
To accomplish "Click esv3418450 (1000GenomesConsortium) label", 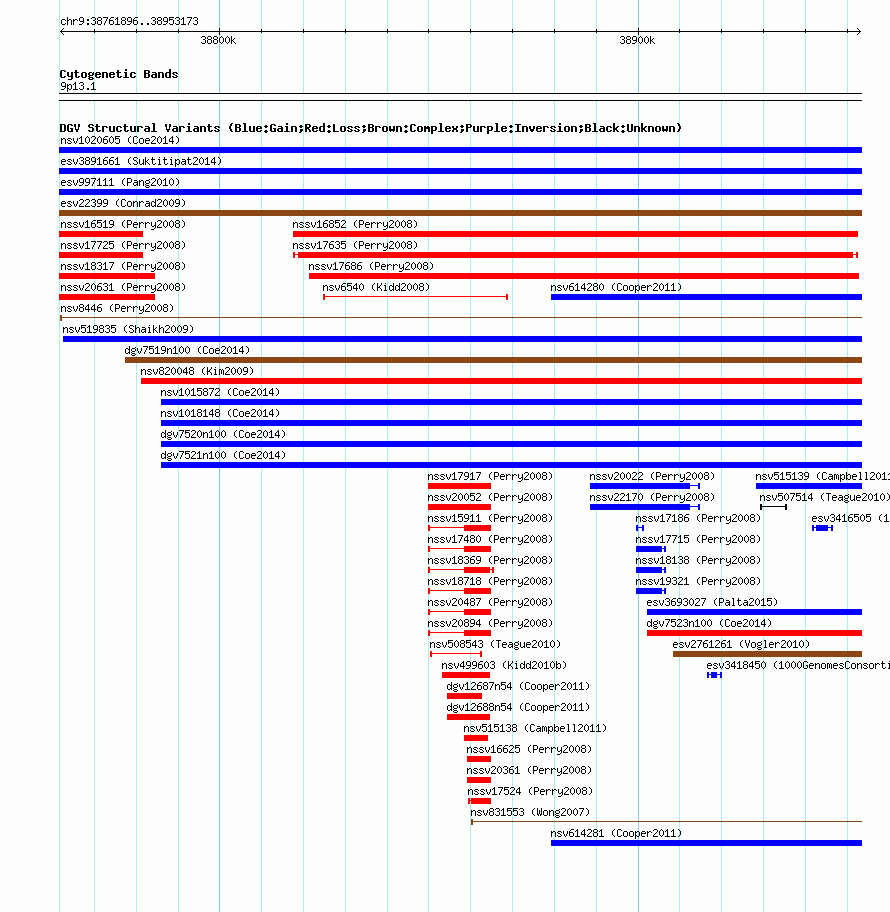I will tap(798, 665).
